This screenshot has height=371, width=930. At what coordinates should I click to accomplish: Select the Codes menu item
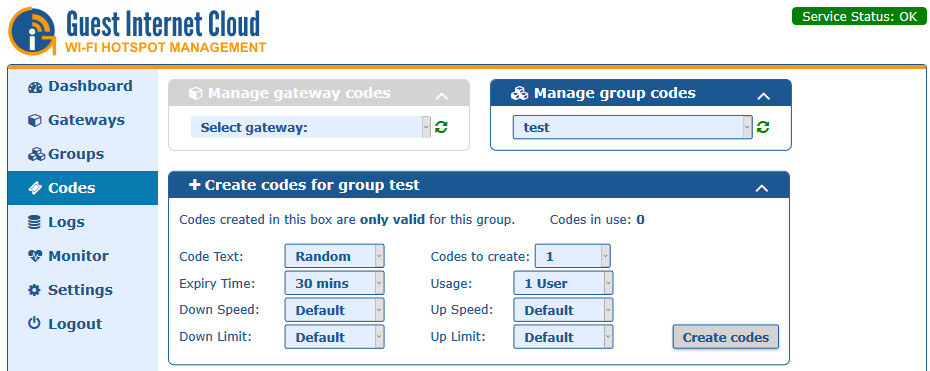tap(82, 188)
